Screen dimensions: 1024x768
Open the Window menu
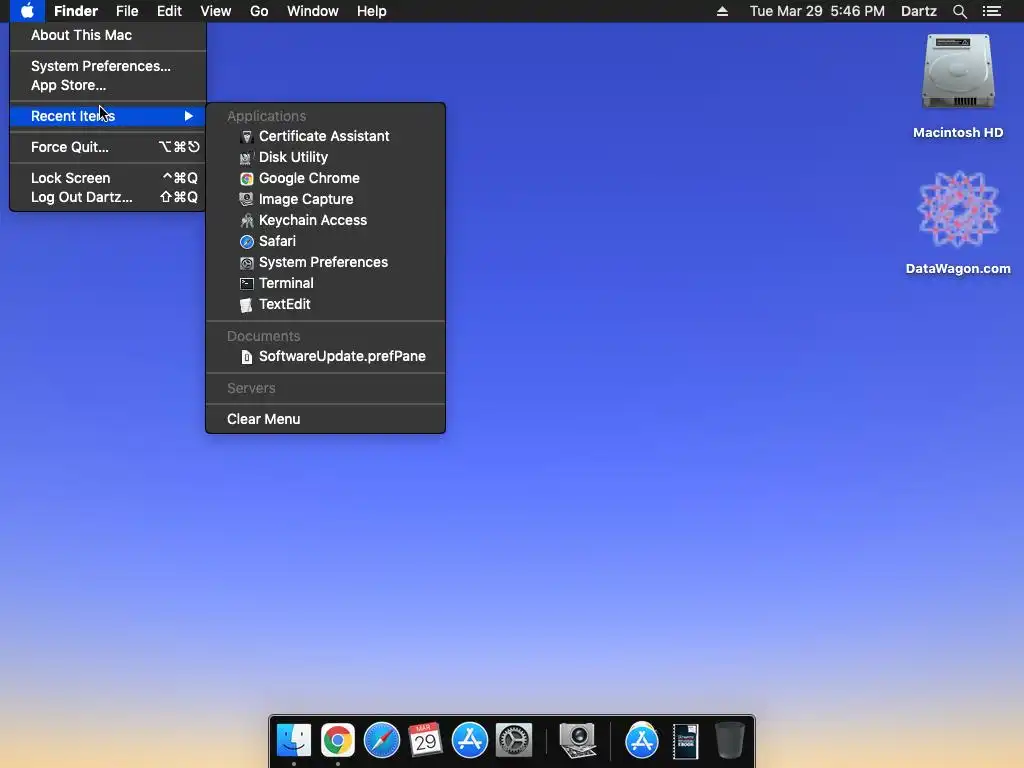[313, 11]
